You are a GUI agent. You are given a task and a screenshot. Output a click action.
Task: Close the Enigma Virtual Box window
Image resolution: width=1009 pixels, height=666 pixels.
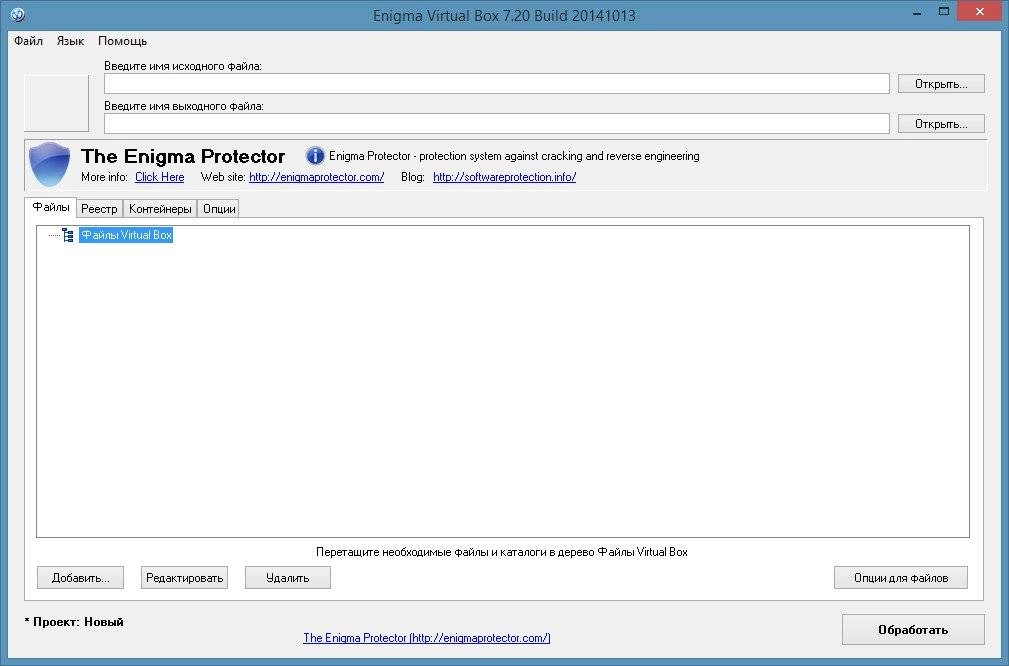tap(980, 12)
